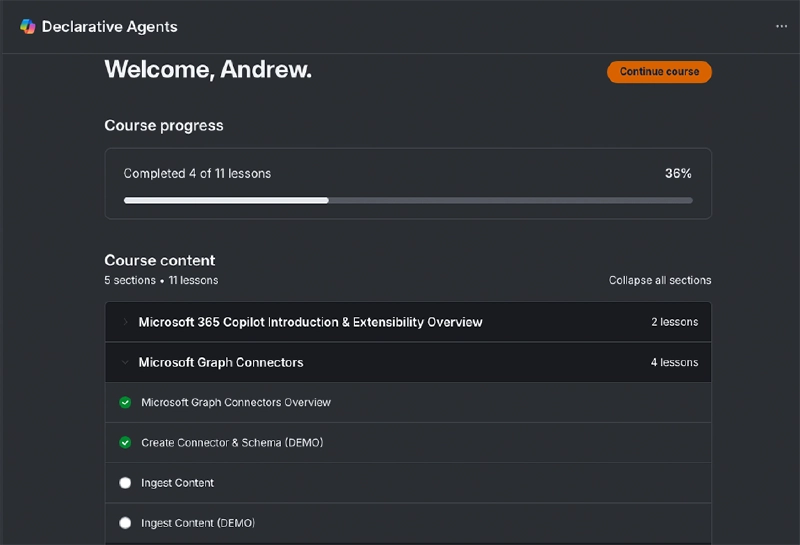Click the Copilot logo icon
The height and width of the screenshot is (545, 800).
coord(27,27)
